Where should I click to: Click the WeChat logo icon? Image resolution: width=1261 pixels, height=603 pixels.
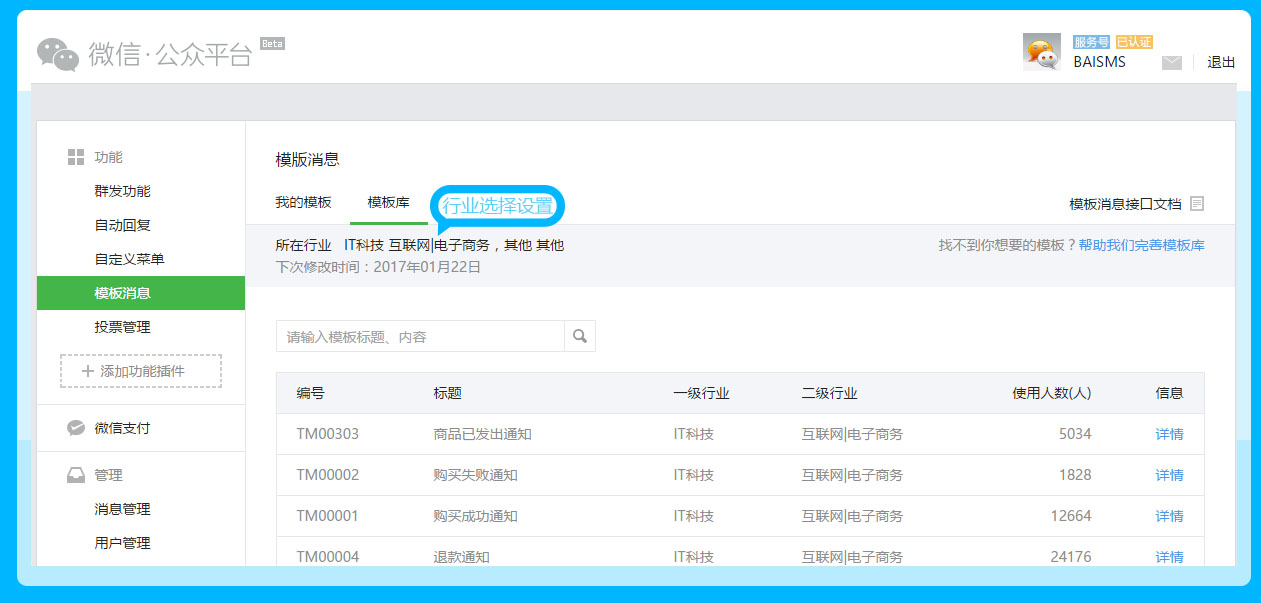tap(58, 55)
